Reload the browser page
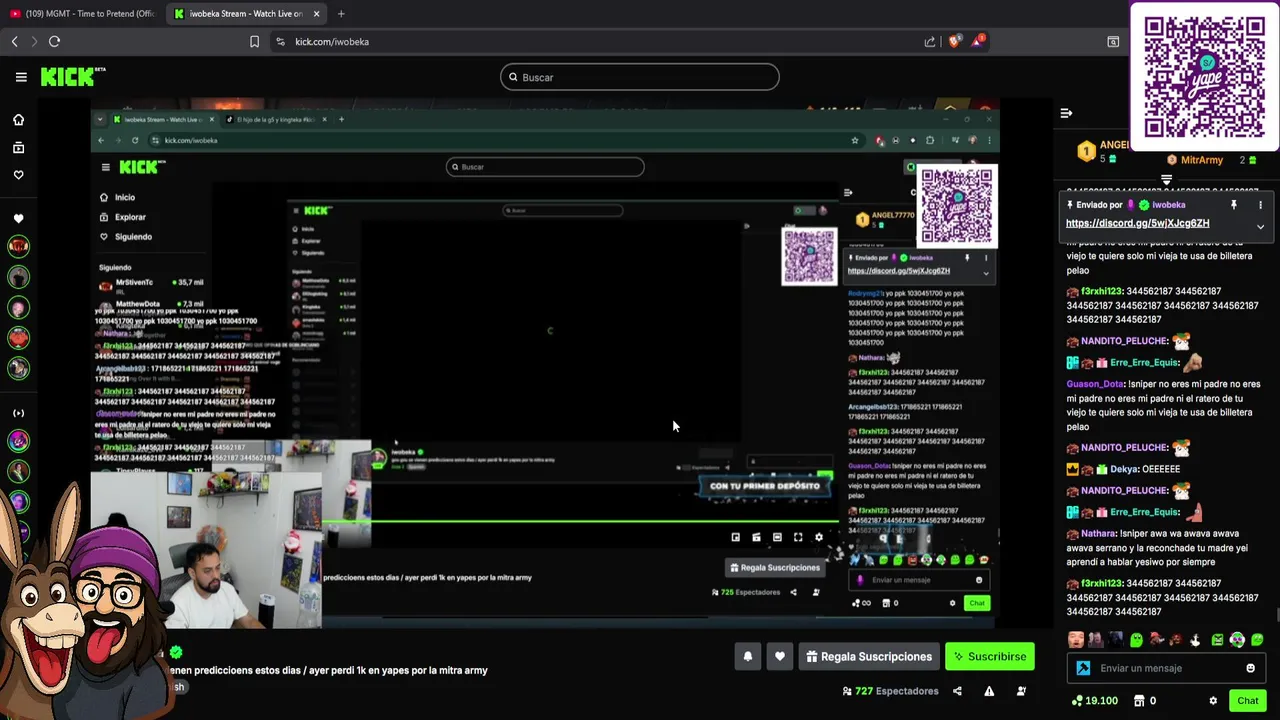The width and height of the screenshot is (1280, 720). pos(54,41)
